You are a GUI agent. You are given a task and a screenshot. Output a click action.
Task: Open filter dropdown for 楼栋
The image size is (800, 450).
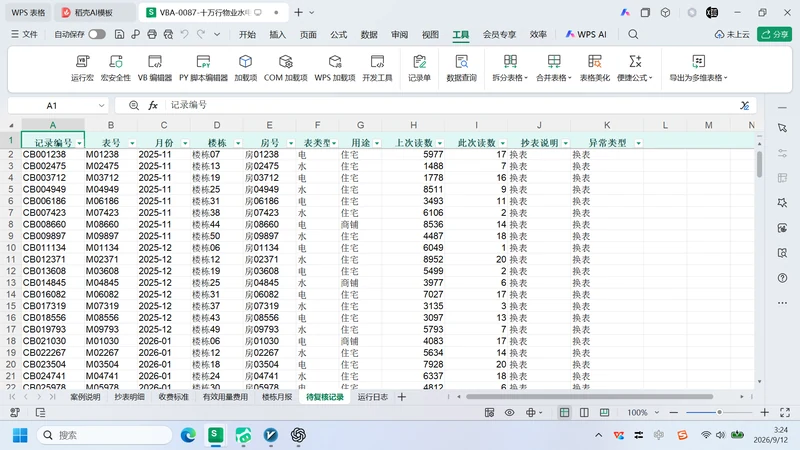coord(238,143)
